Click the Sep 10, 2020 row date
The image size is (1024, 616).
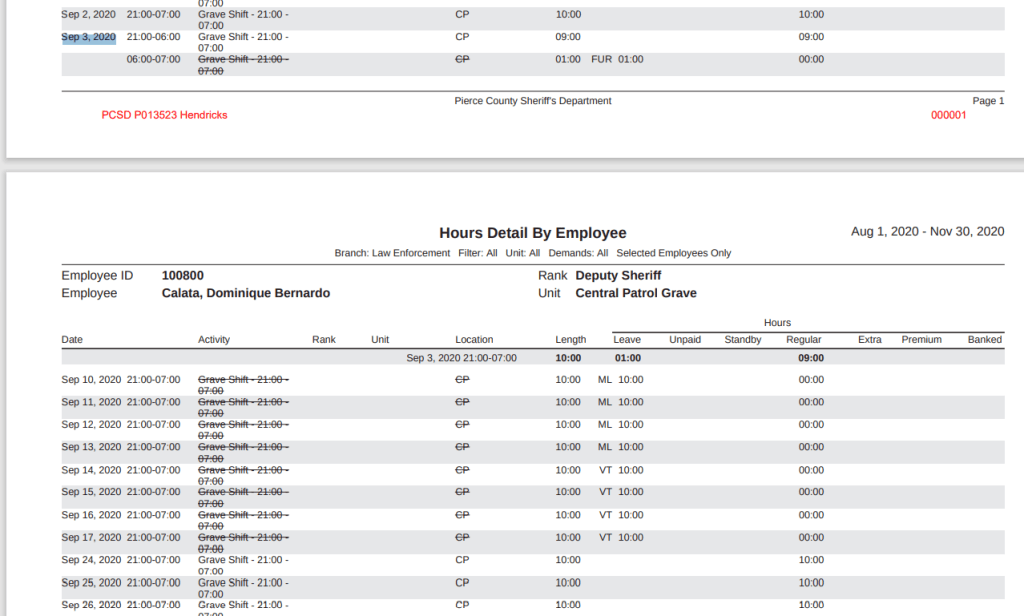pos(90,380)
